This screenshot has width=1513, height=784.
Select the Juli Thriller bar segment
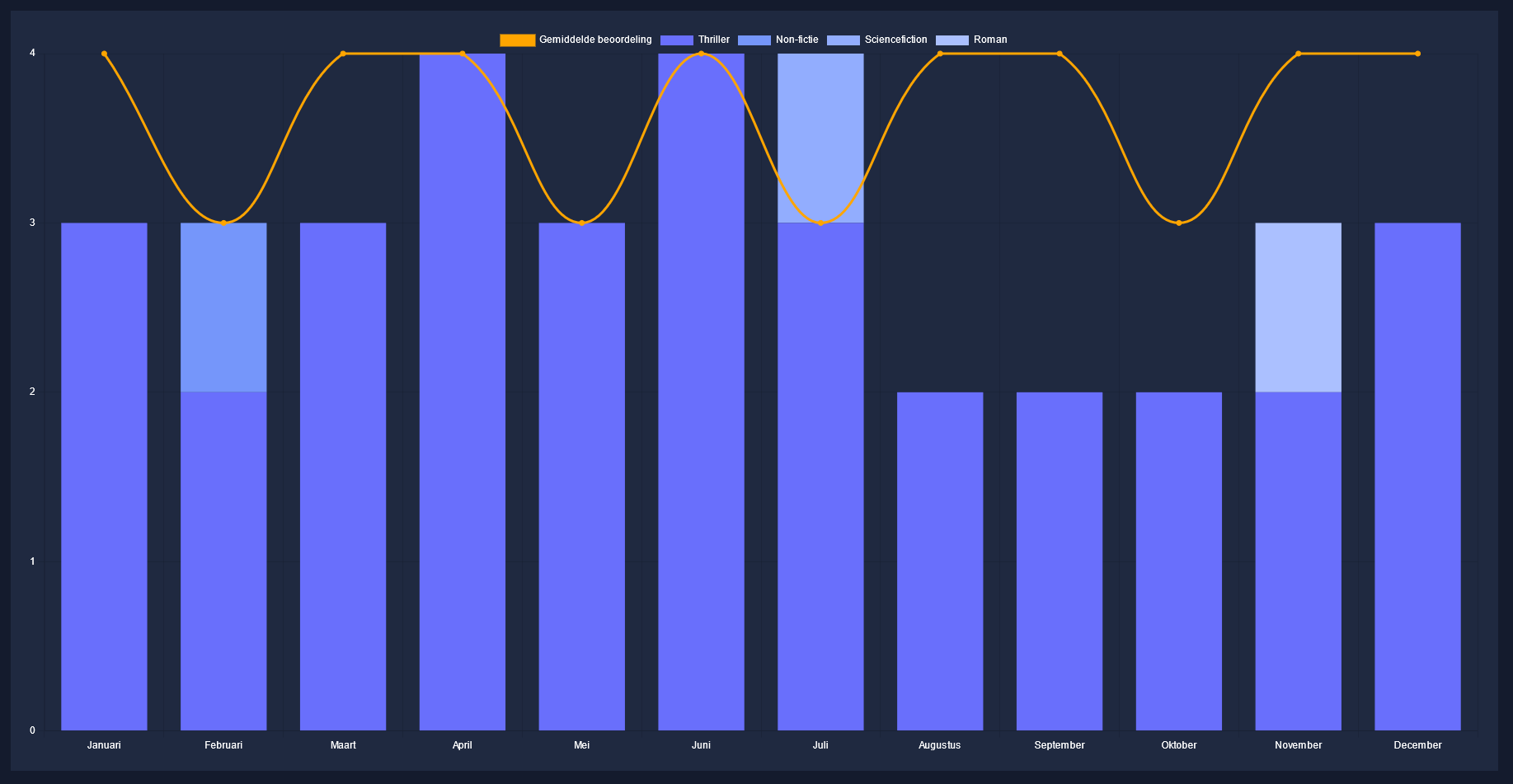820,477
